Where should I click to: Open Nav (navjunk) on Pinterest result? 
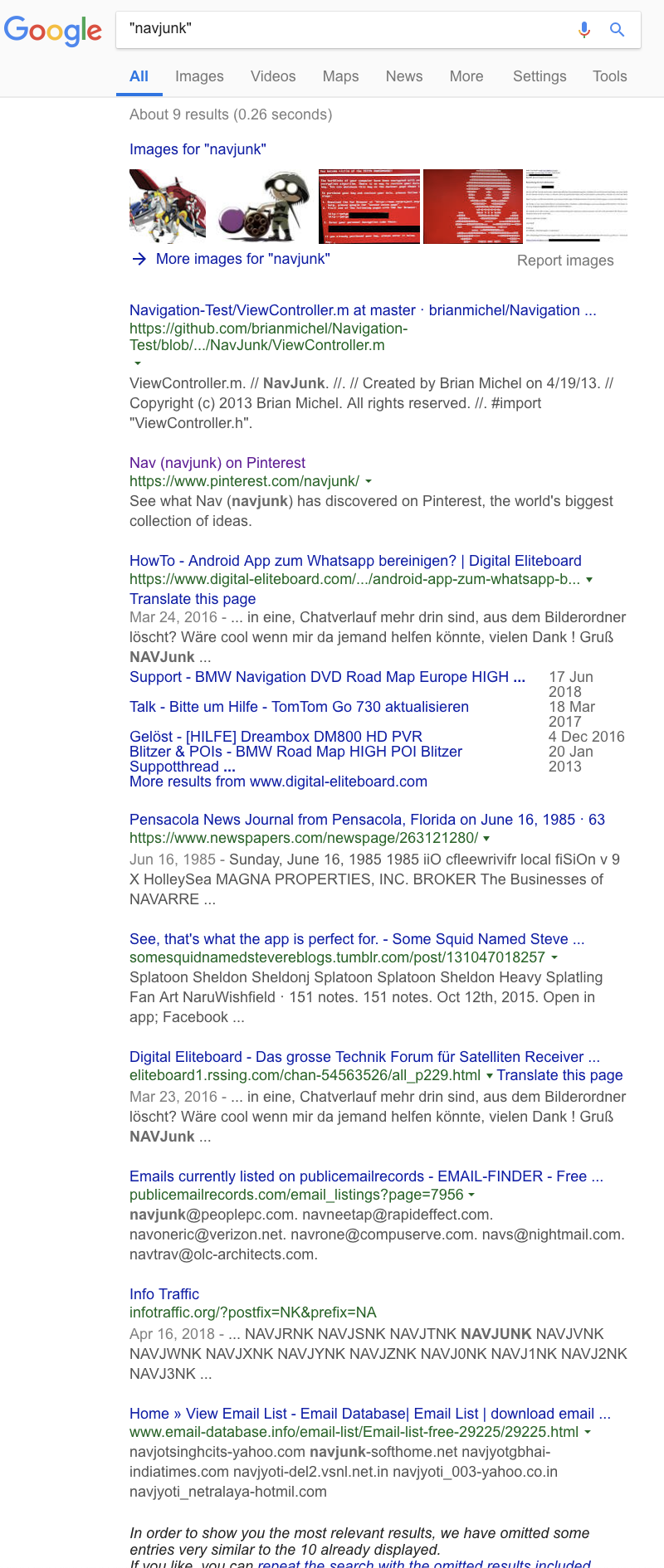coord(217,463)
